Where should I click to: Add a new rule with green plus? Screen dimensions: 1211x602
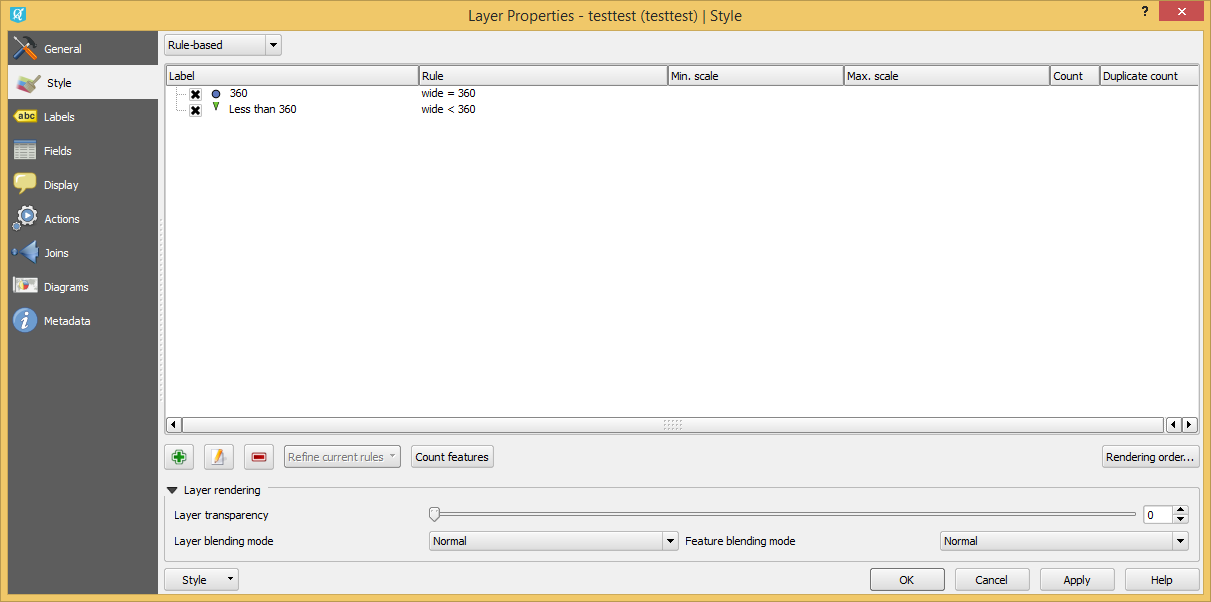pyautogui.click(x=179, y=457)
